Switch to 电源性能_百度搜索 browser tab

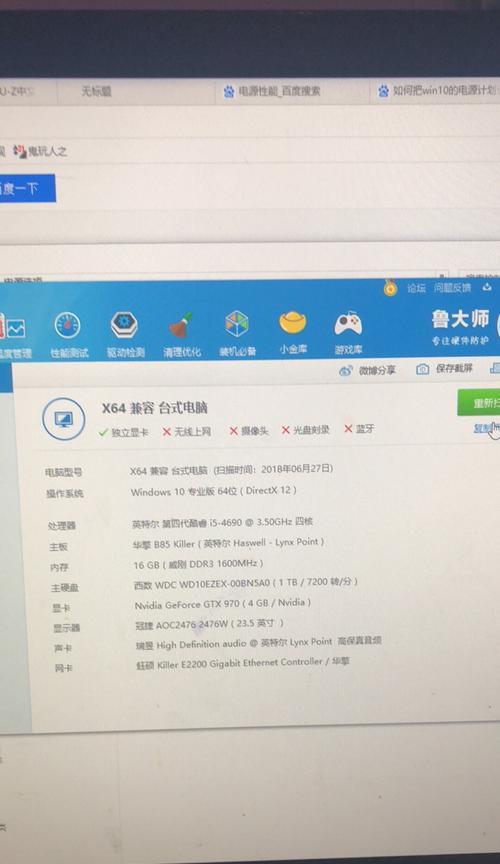coord(279,91)
